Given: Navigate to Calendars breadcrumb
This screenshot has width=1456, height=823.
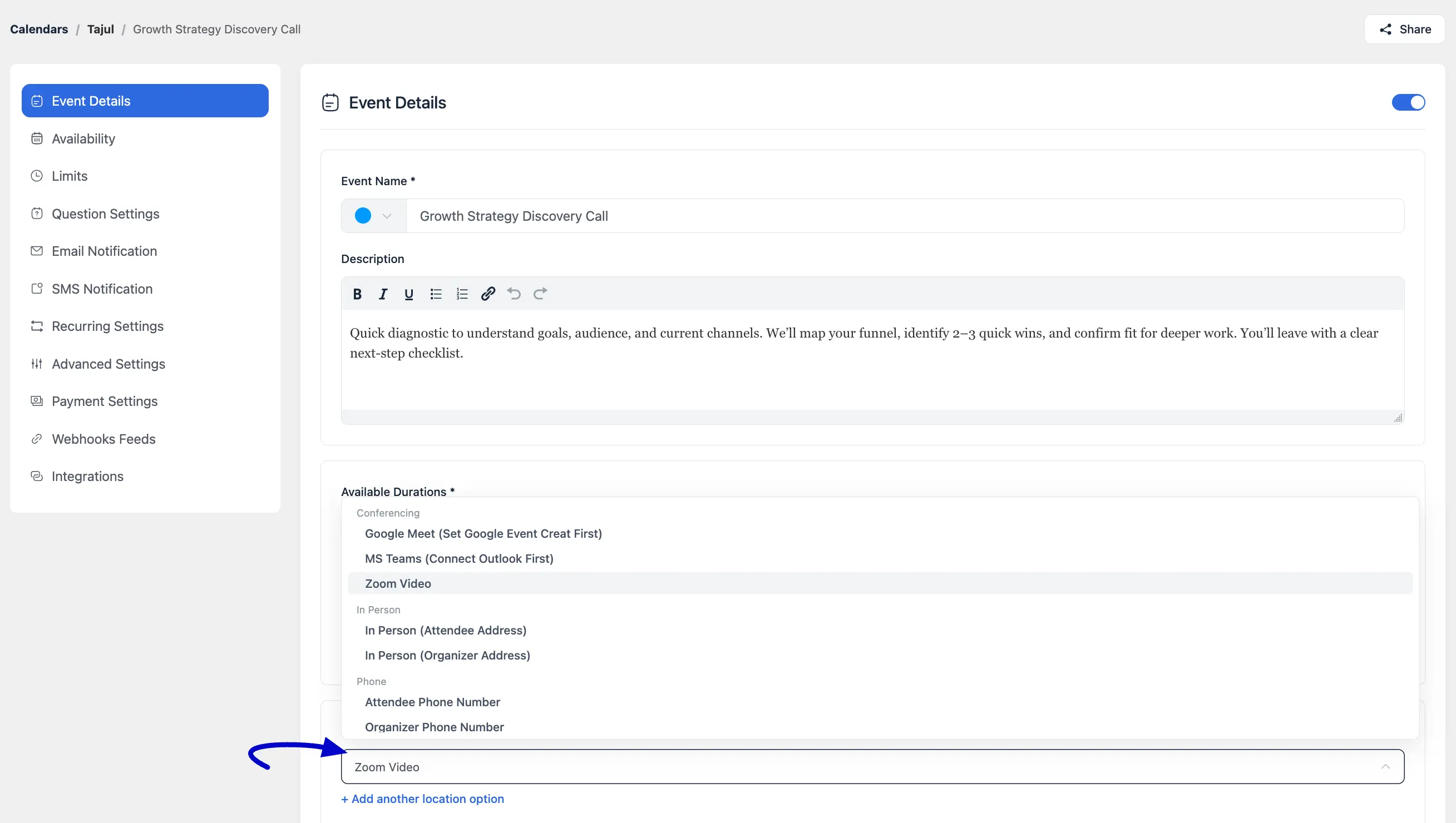Looking at the screenshot, I should (39, 29).
